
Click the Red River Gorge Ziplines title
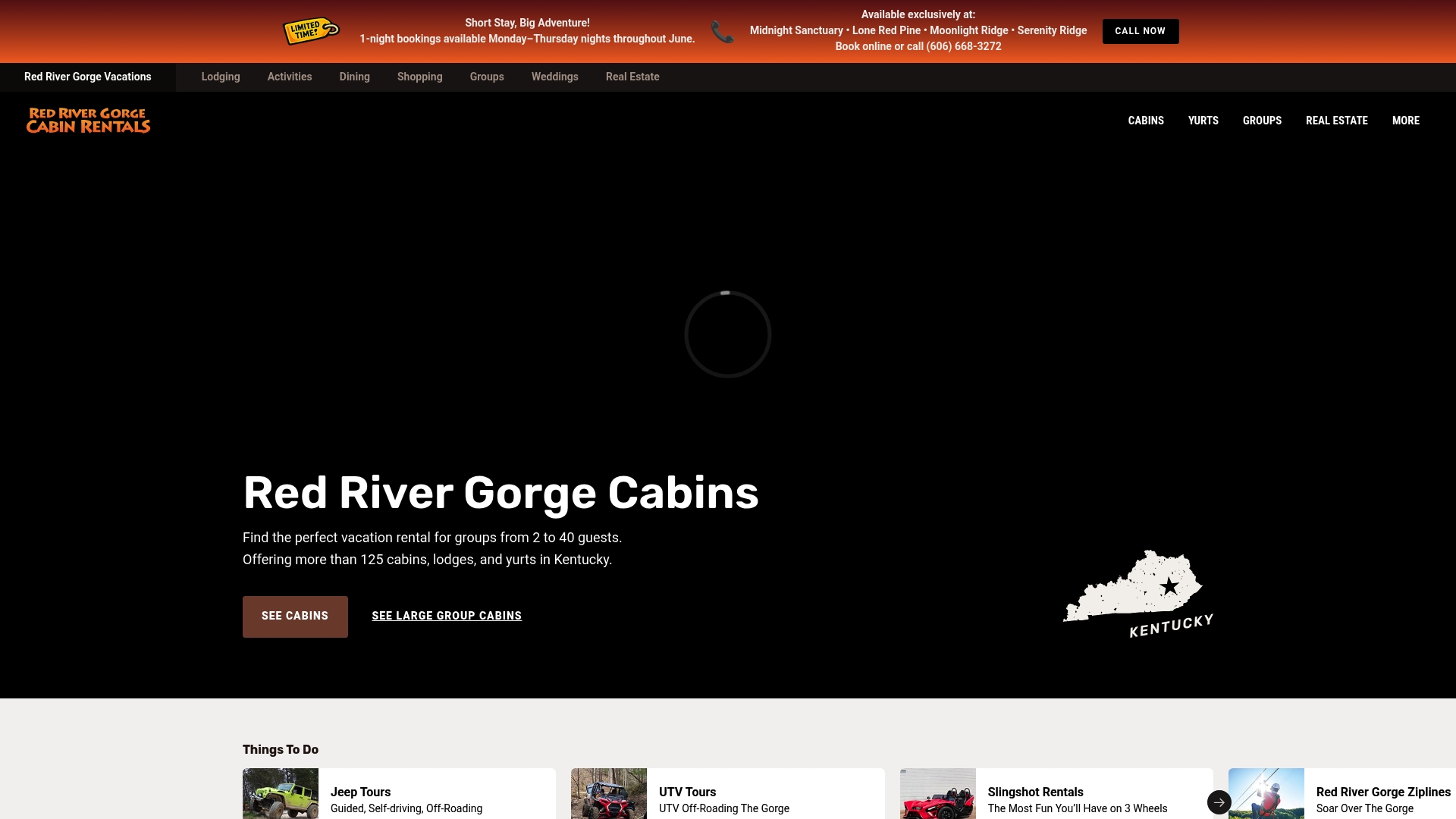point(1383,792)
